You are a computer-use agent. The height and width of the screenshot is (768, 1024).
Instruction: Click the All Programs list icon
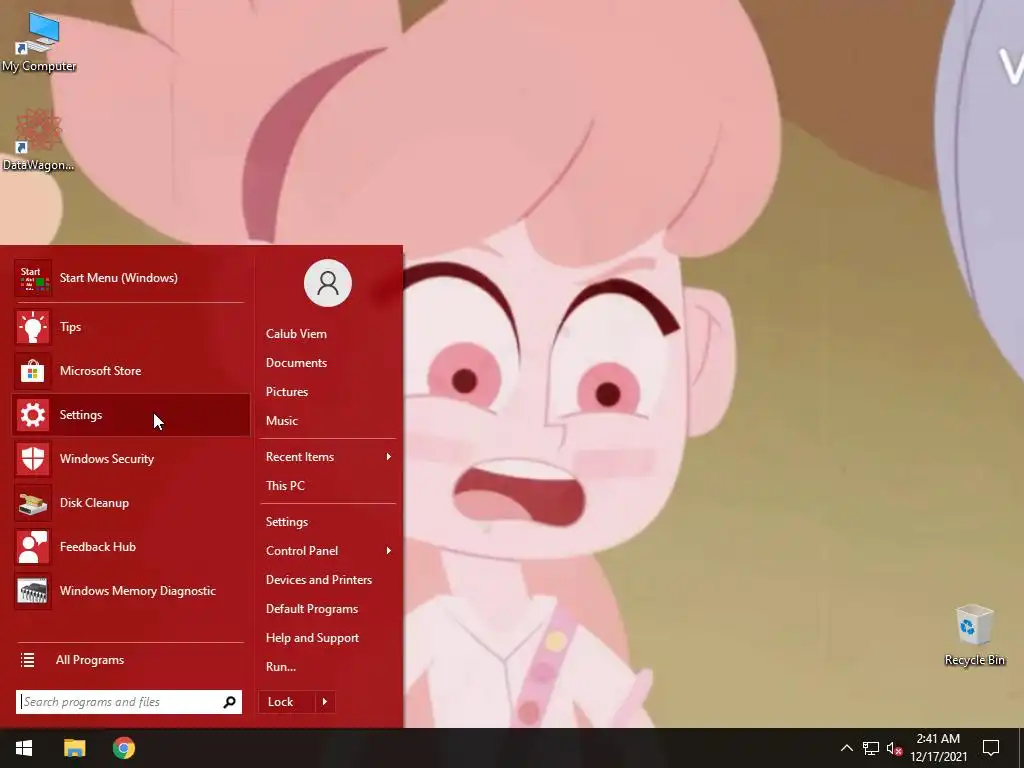click(27, 660)
